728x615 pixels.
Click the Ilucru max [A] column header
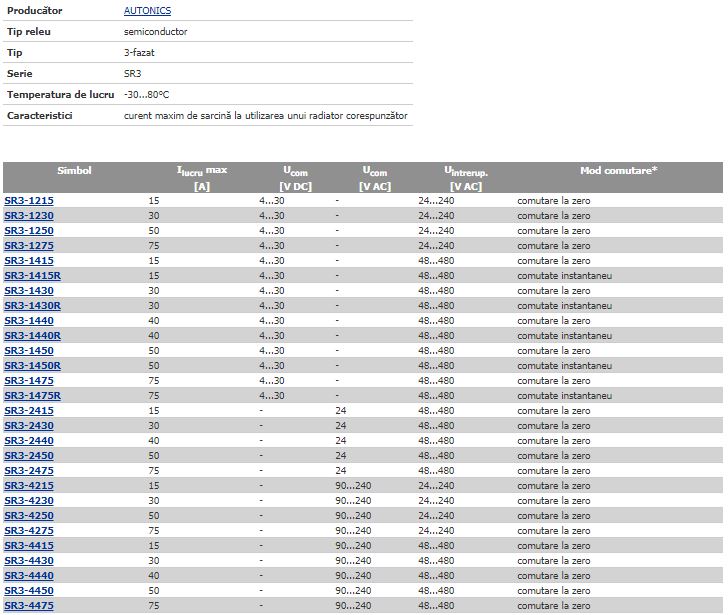click(202, 178)
